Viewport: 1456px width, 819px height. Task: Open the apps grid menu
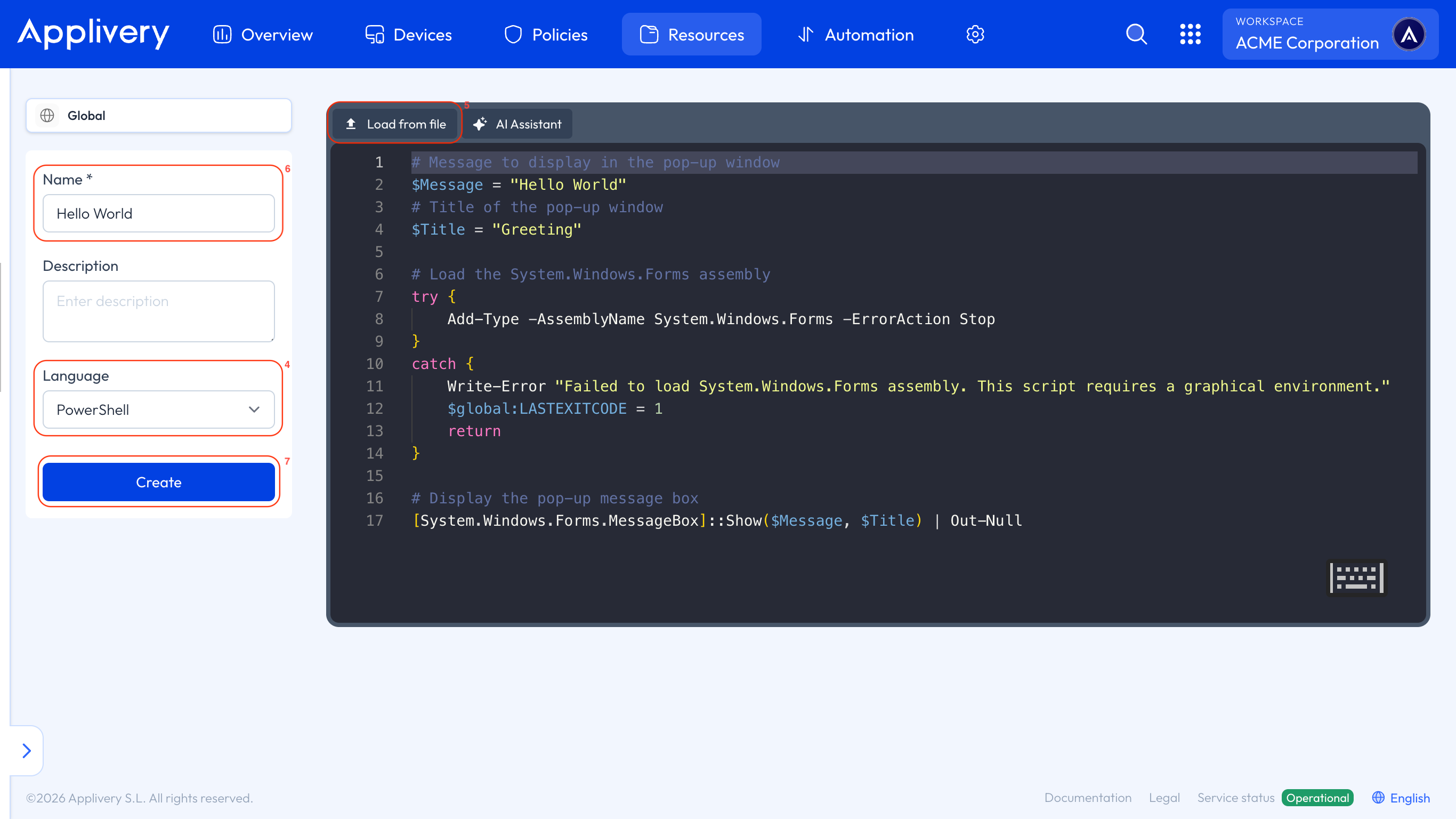(x=1191, y=34)
